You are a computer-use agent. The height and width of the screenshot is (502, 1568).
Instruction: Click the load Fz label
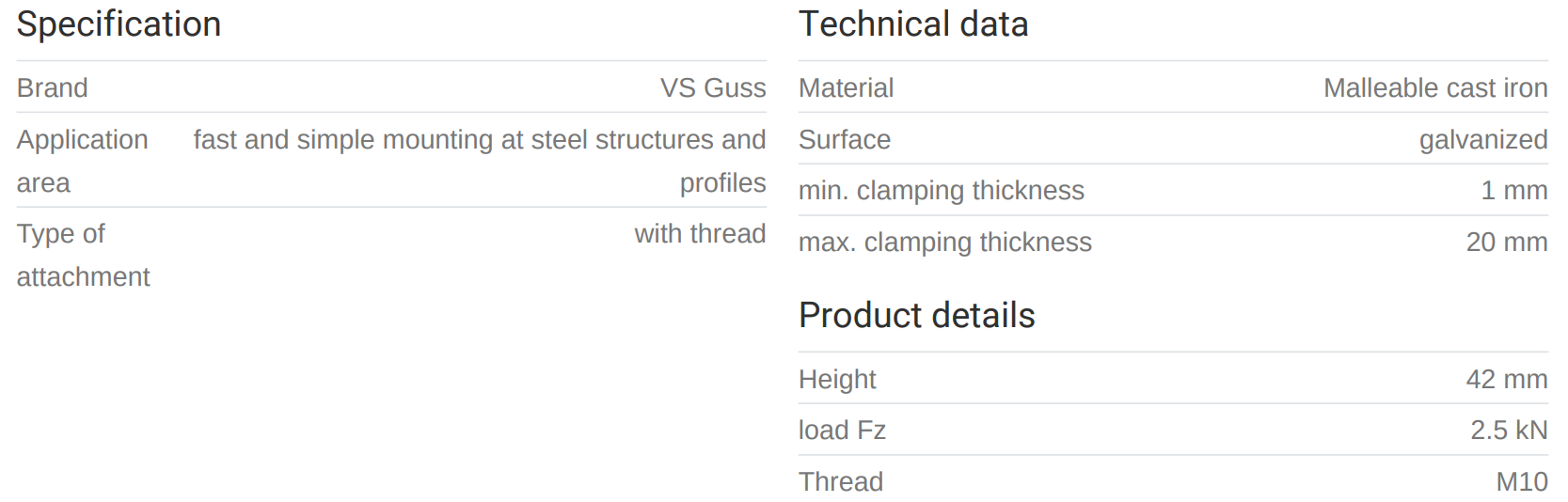pos(842,430)
